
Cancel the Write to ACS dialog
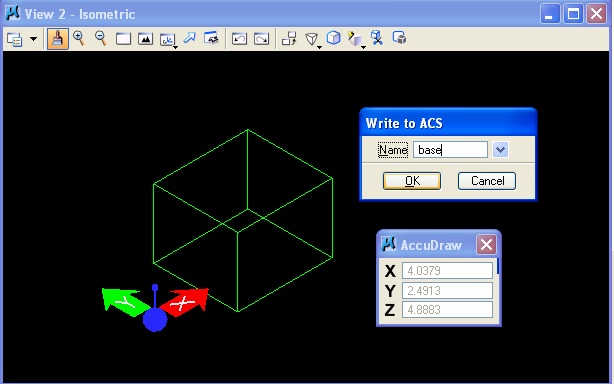click(x=487, y=181)
